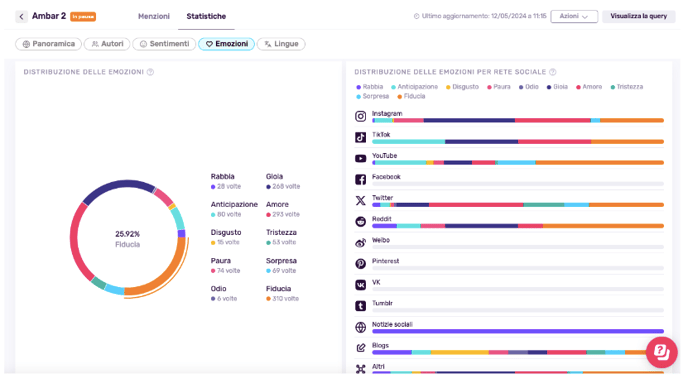Image resolution: width=688 pixels, height=388 pixels.
Task: Toggle Amore in chart legend
Action: click(x=589, y=87)
